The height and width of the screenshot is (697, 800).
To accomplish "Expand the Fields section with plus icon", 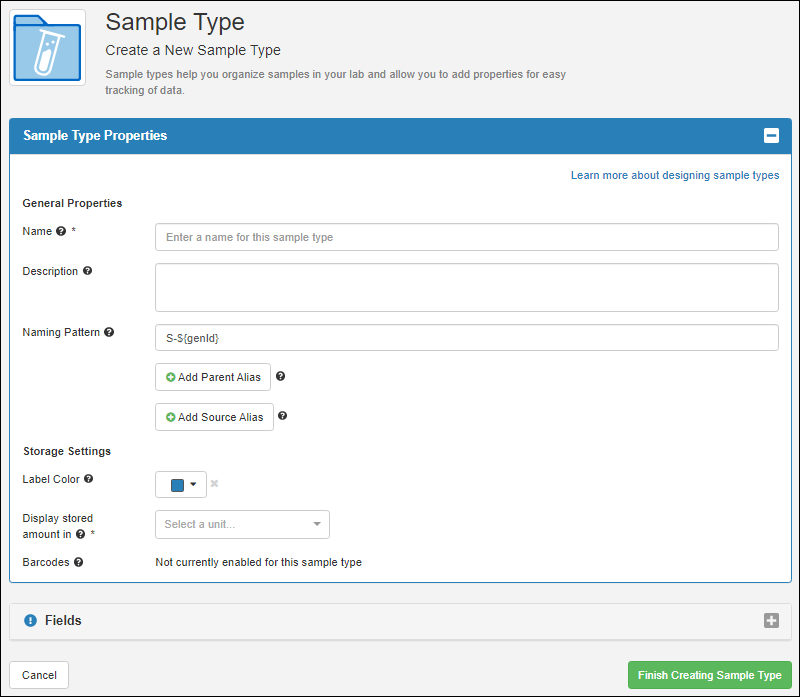I will (771, 621).
